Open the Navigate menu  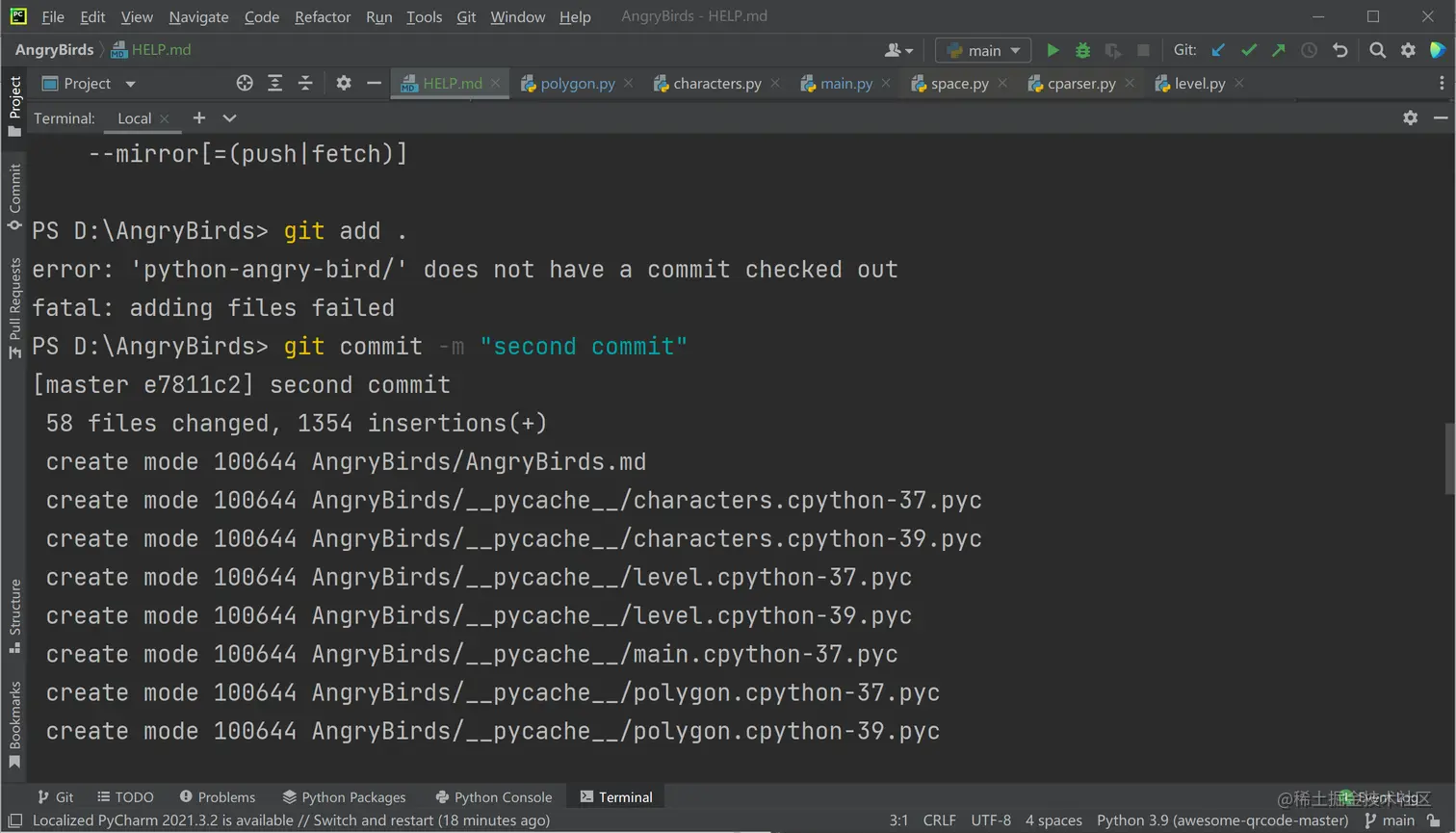point(198,16)
